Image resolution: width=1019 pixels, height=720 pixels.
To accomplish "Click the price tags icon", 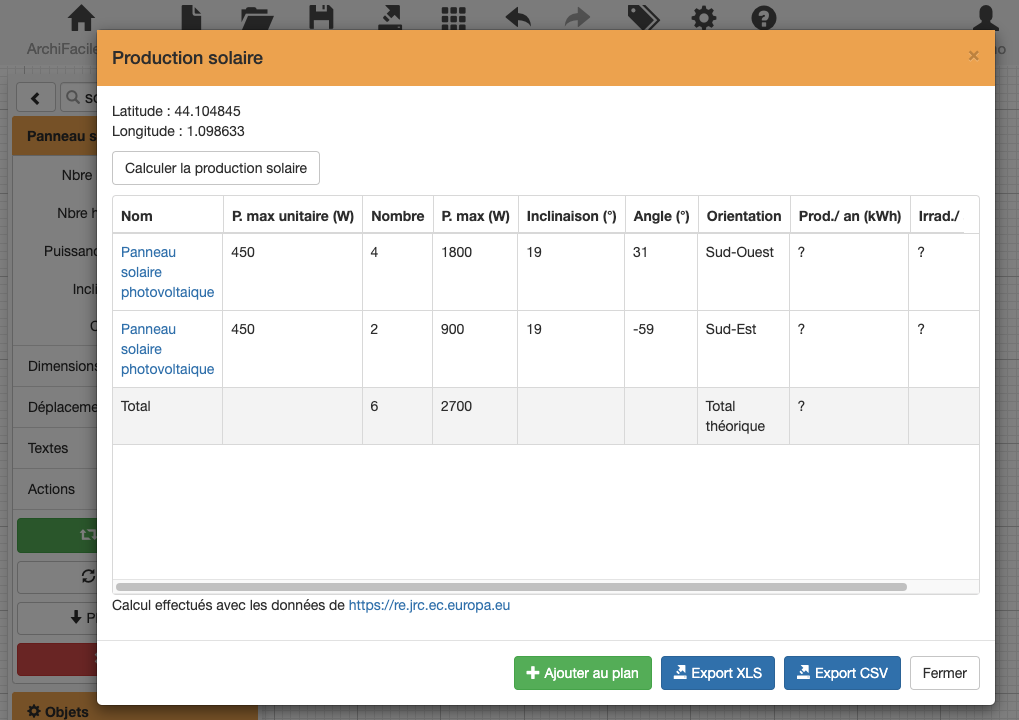I will tap(642, 18).
